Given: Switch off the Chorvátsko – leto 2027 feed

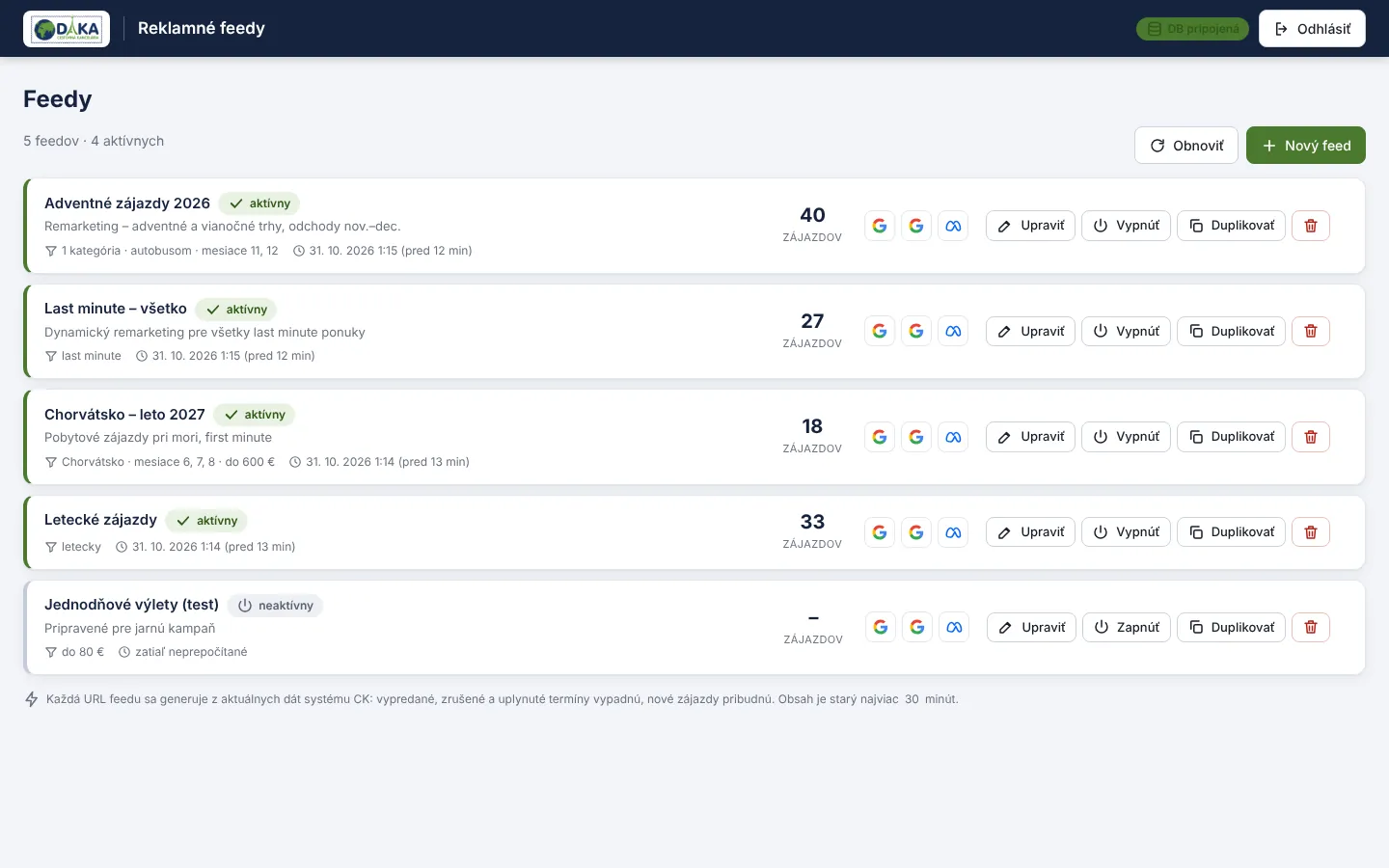Looking at the screenshot, I should [x=1127, y=437].
